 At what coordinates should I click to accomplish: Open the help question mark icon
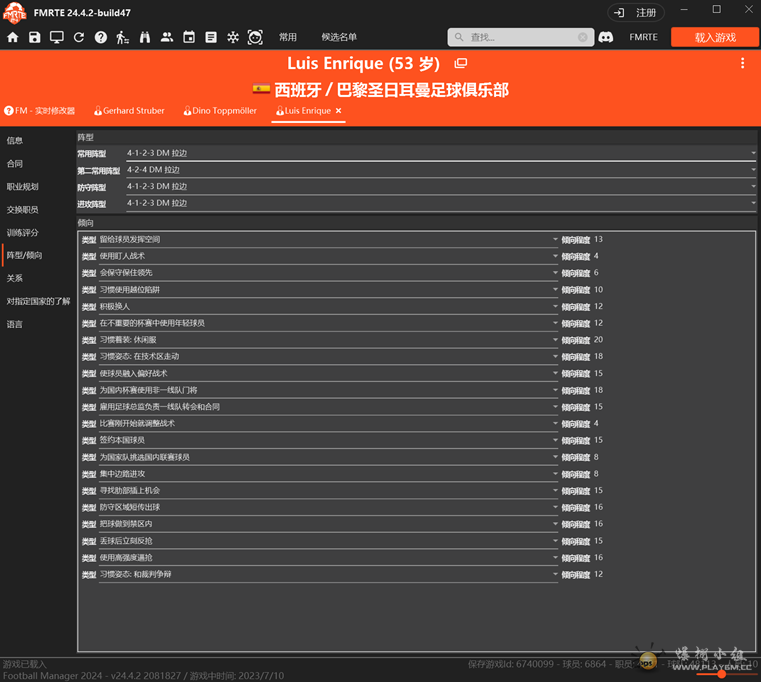[101, 37]
